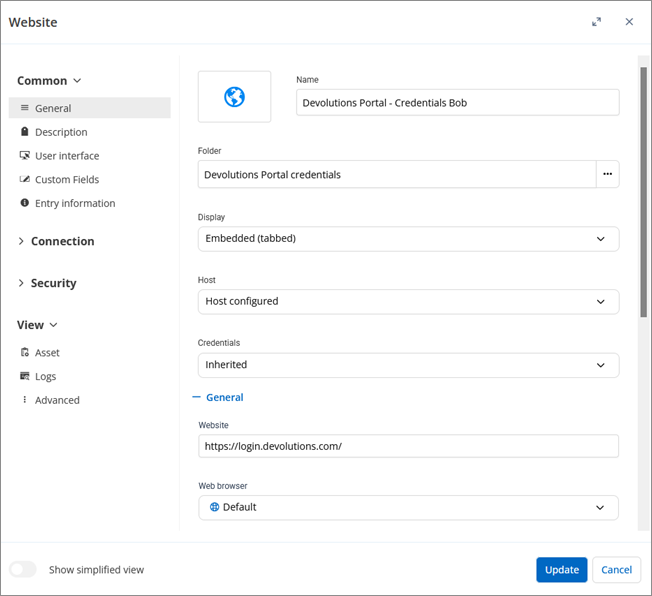Image resolution: width=652 pixels, height=596 pixels.
Task: Click the Folder text field
Action: coord(397,174)
